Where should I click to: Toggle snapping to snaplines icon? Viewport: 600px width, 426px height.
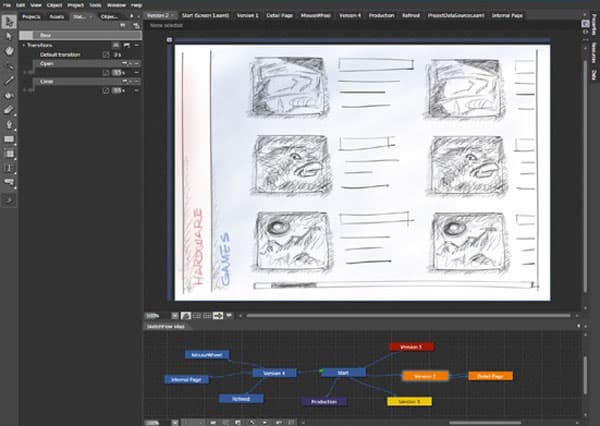pos(218,316)
